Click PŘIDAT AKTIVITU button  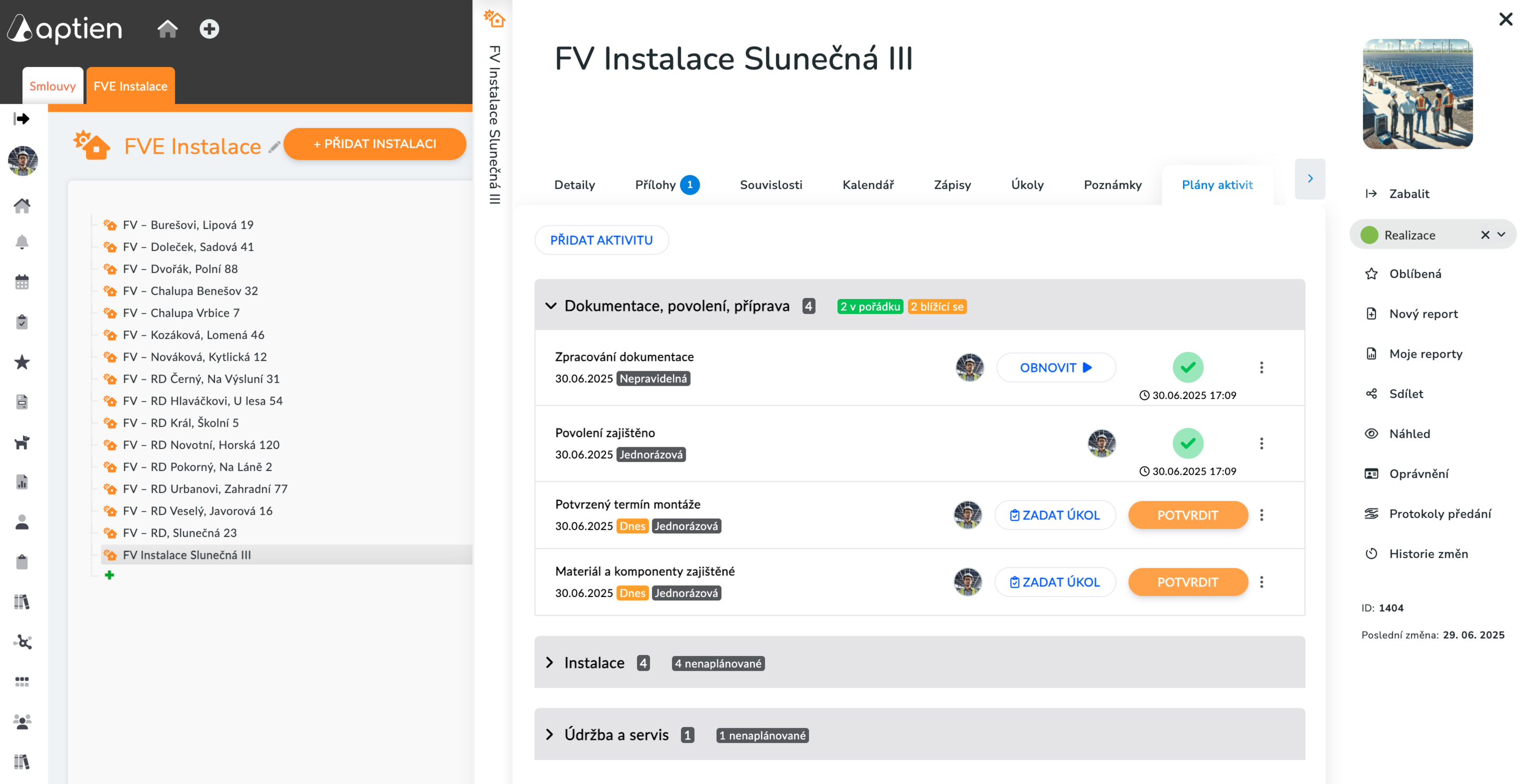(x=601, y=240)
